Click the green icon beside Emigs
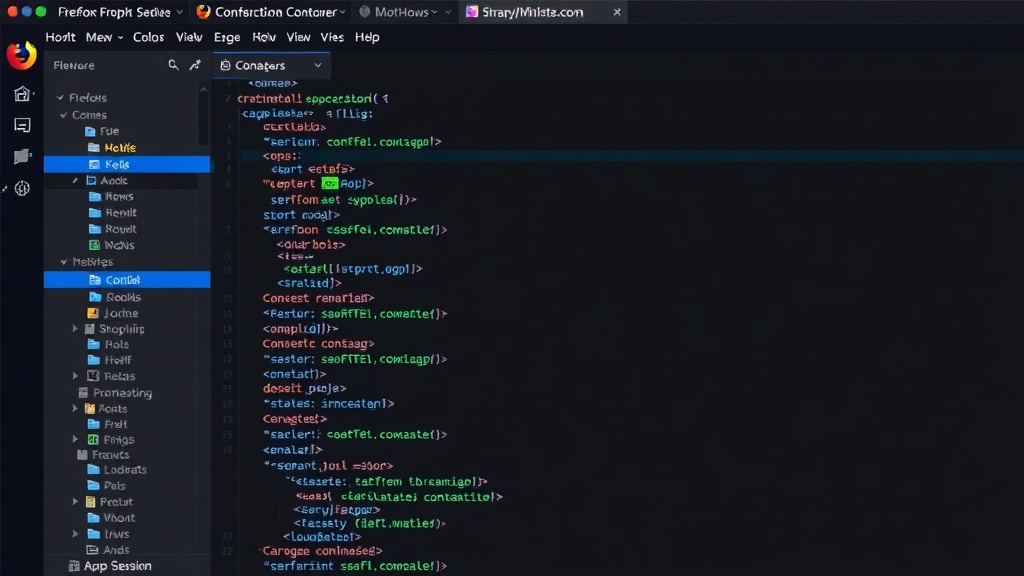1024x576 pixels. click(x=93, y=440)
